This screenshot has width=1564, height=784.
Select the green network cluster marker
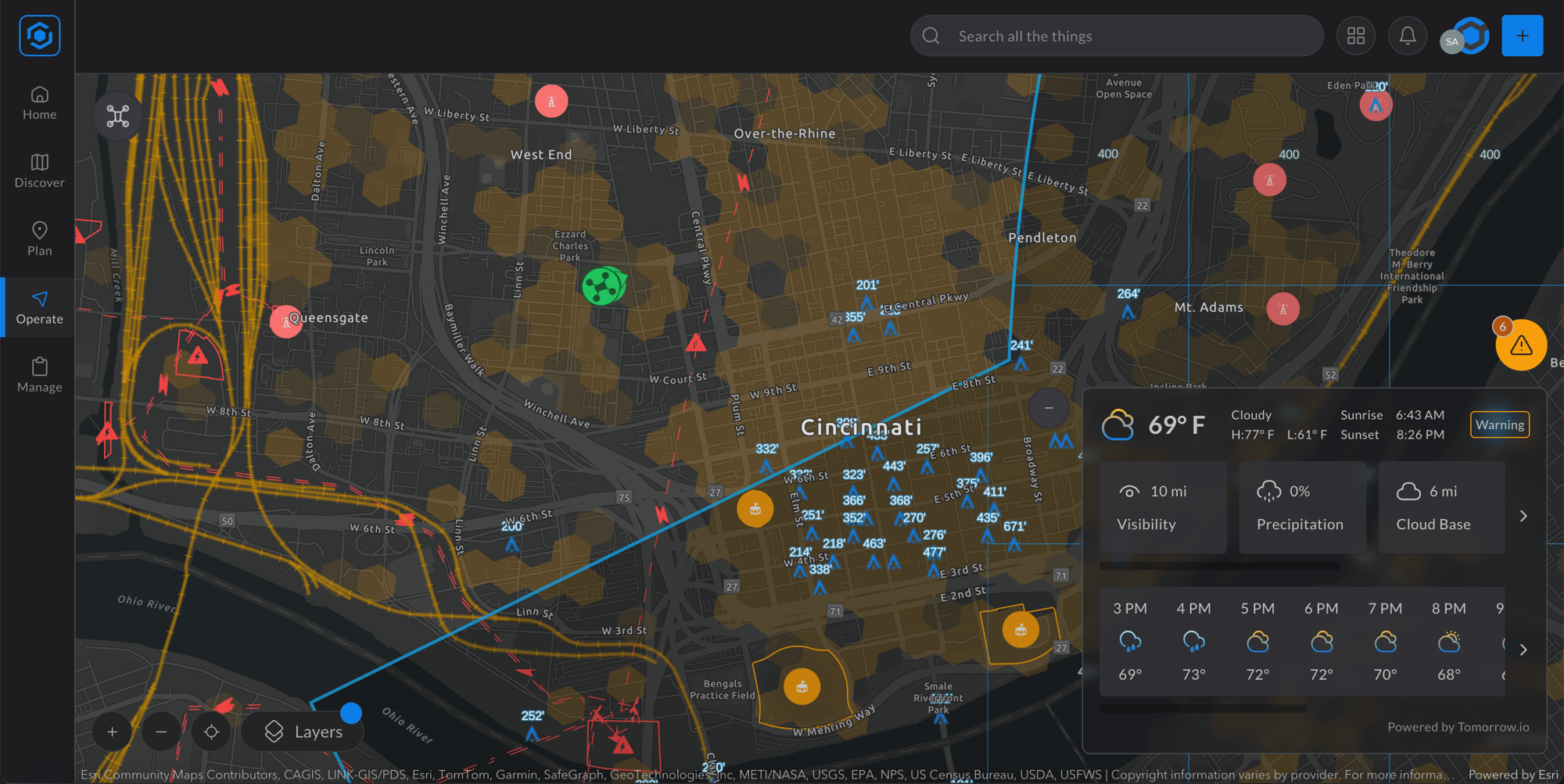click(602, 286)
